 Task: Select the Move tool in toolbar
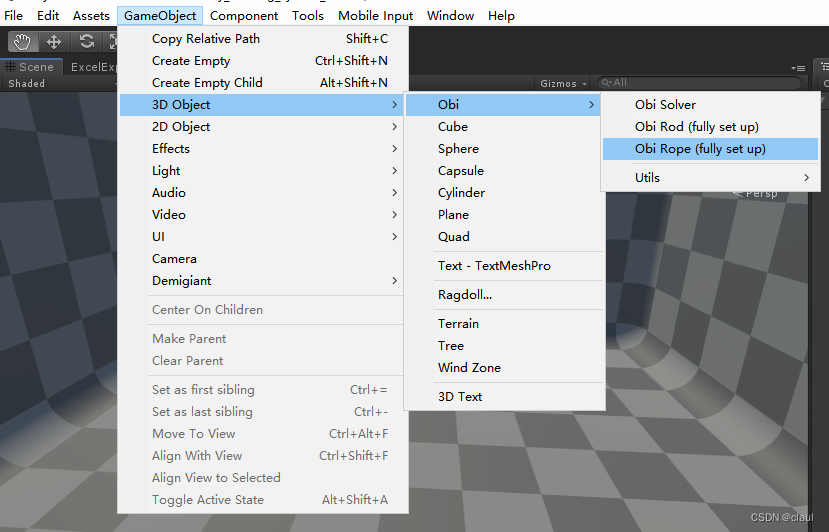[x=53, y=42]
